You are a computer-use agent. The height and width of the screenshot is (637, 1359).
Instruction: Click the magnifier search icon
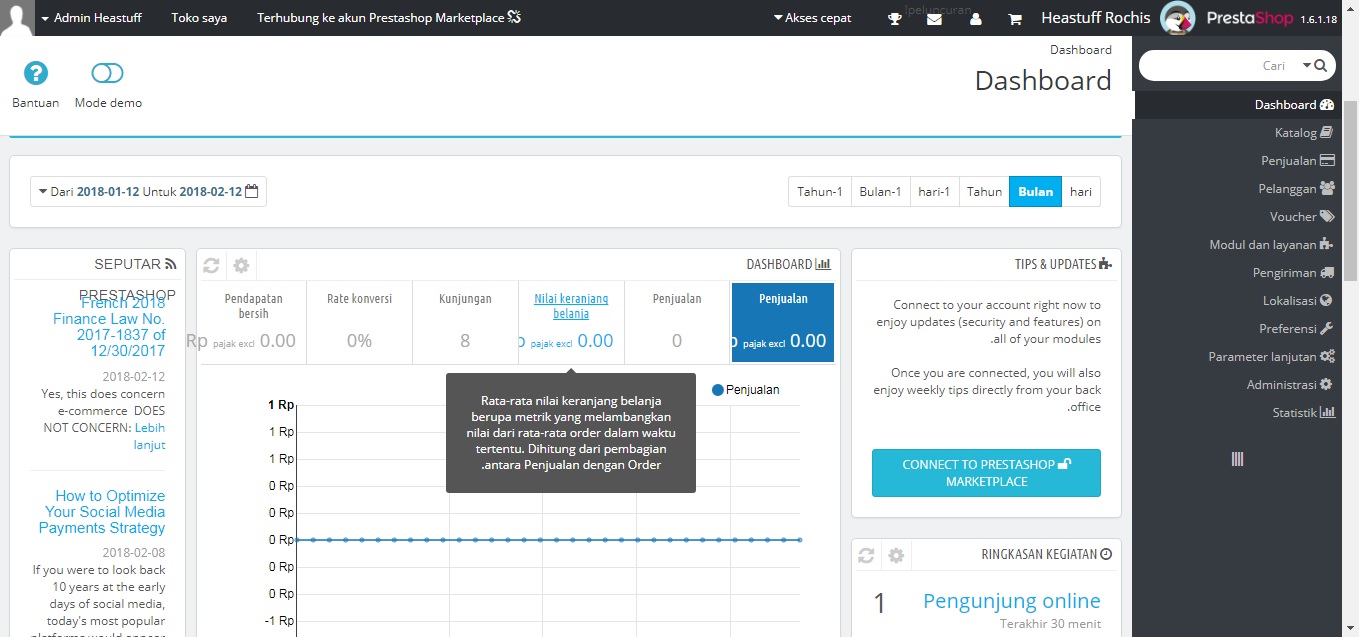tap(1321, 66)
